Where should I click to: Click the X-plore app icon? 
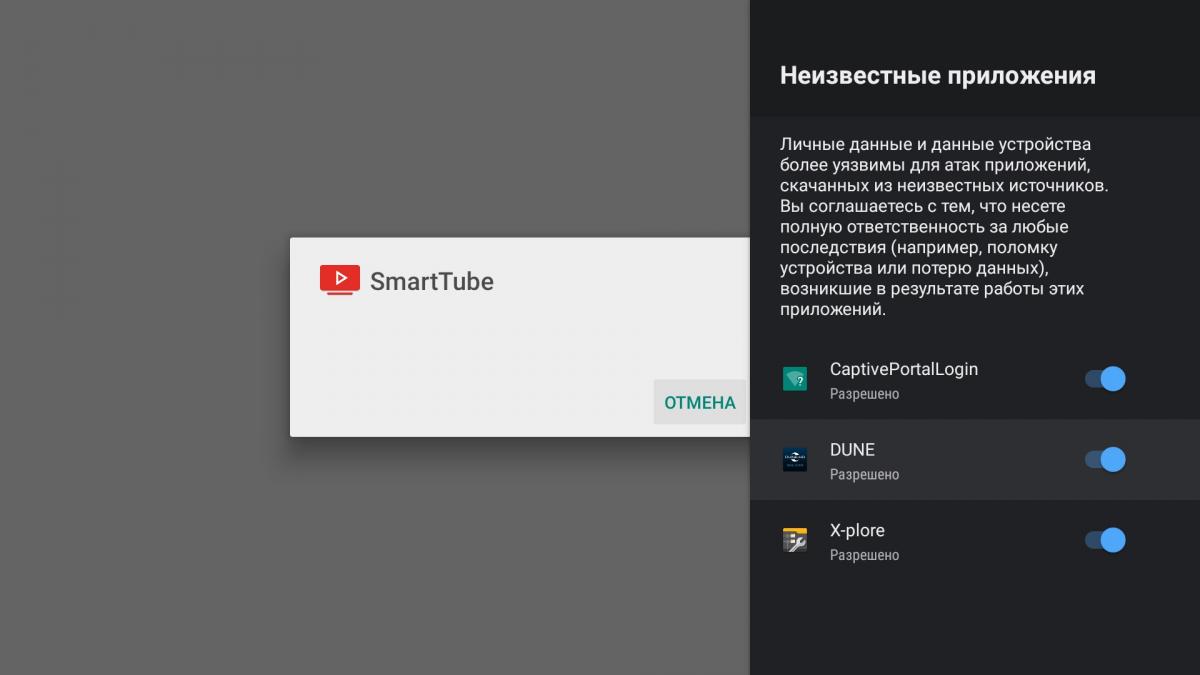coord(795,540)
